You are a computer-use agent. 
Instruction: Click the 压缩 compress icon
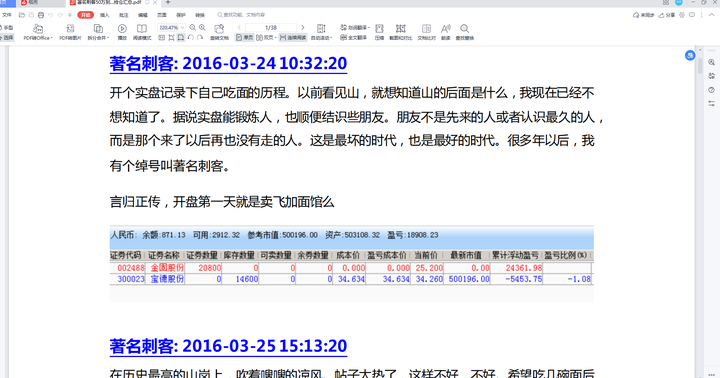379,32
